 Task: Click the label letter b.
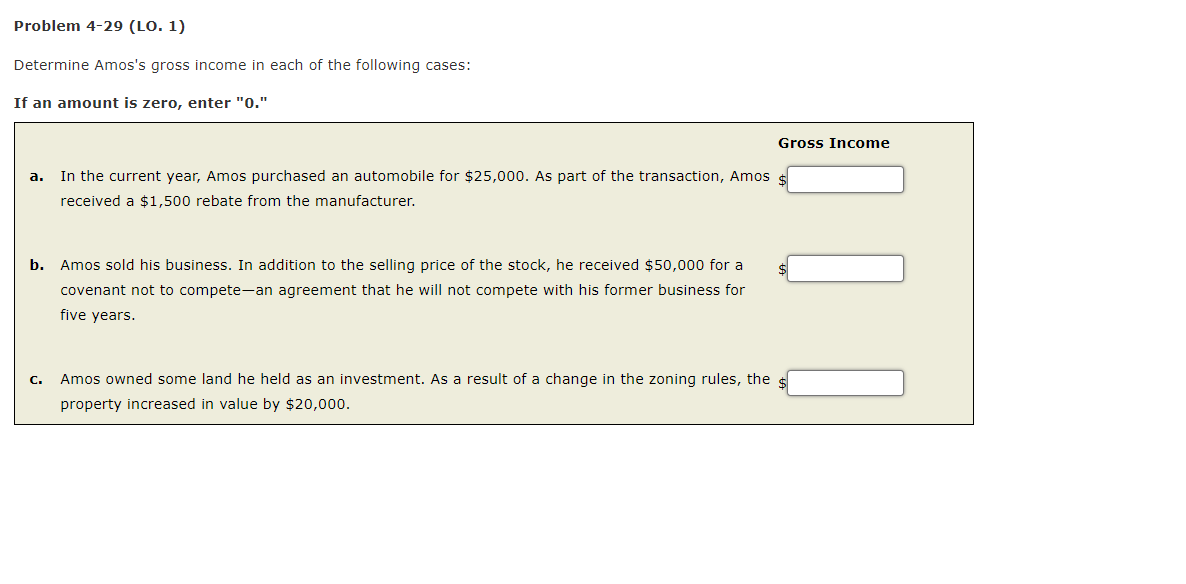[35, 265]
